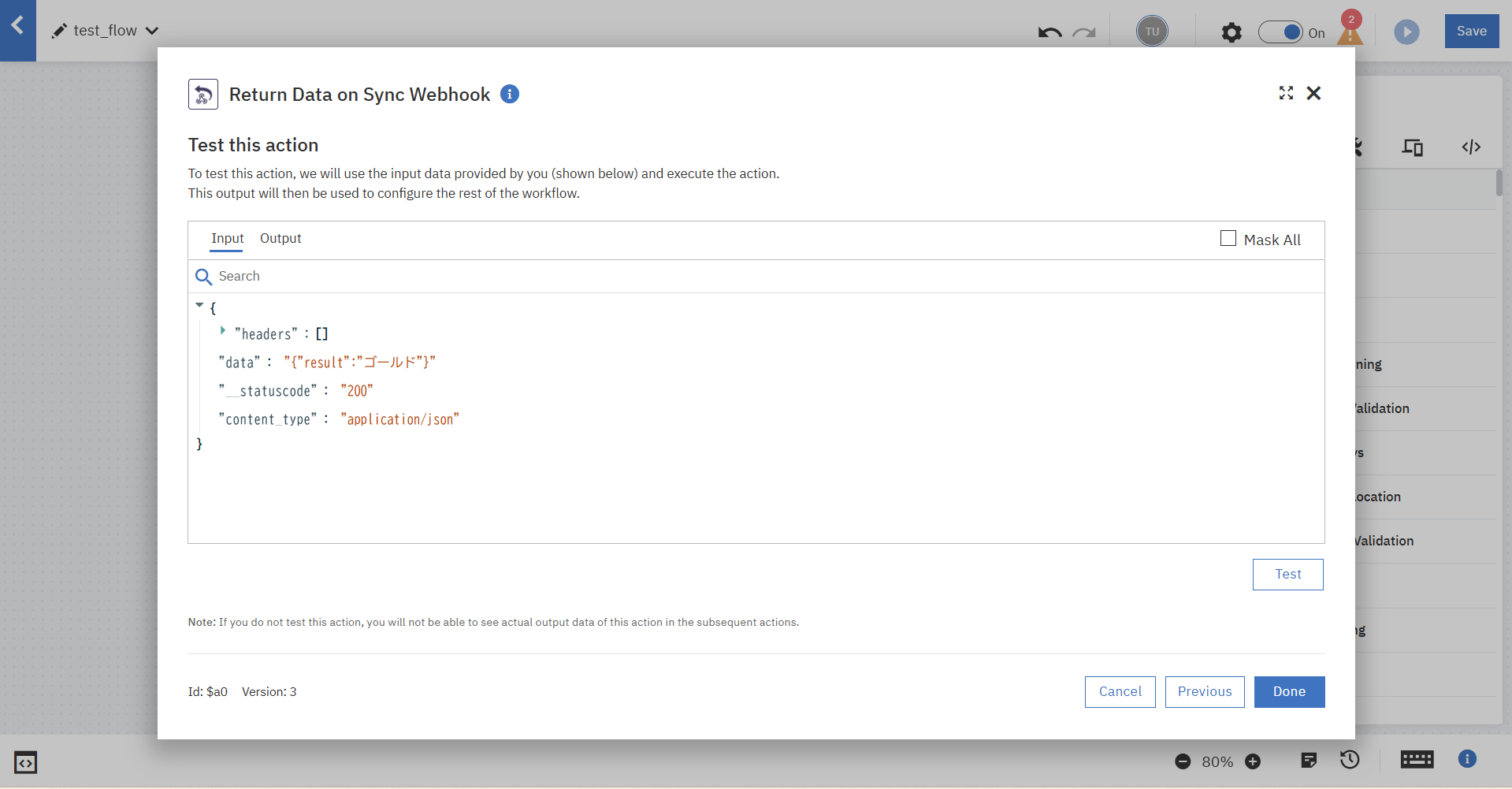Click into the Search field

click(x=756, y=277)
